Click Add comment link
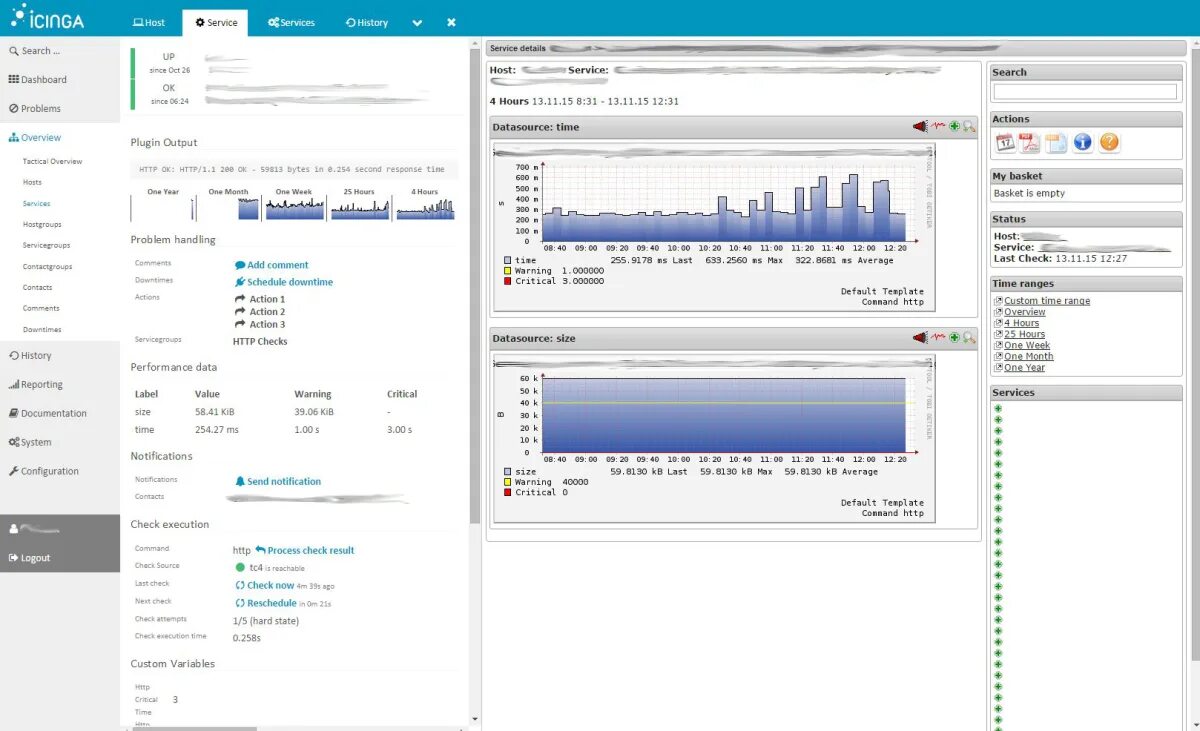 click(x=272, y=265)
